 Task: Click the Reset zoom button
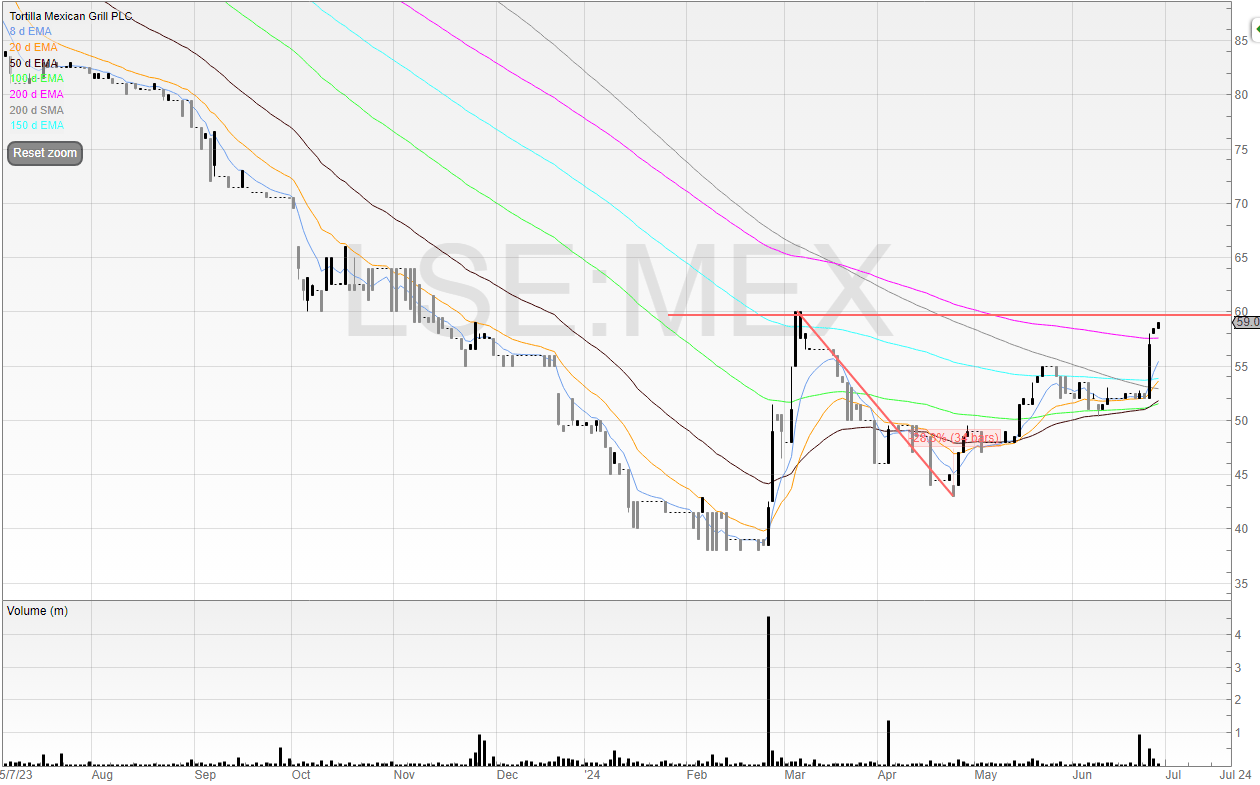[44, 154]
